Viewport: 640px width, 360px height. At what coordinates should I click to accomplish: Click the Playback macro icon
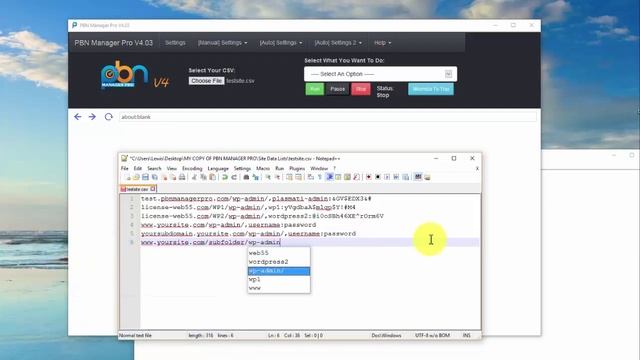387,177
